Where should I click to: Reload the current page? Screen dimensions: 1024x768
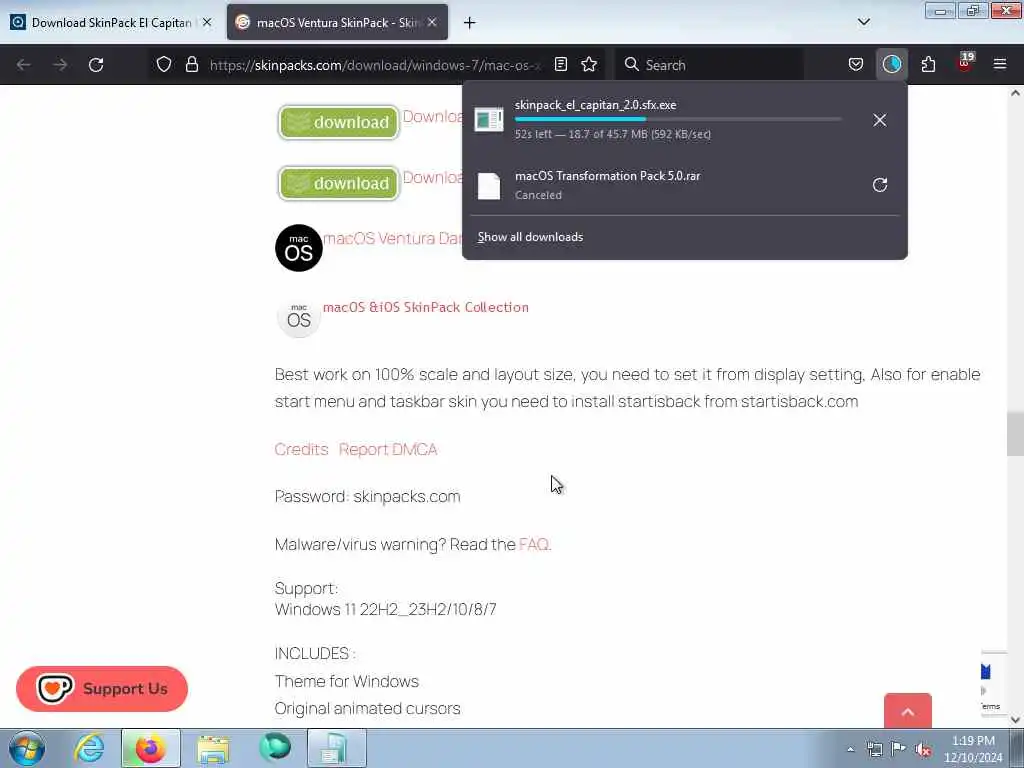[x=96, y=65]
